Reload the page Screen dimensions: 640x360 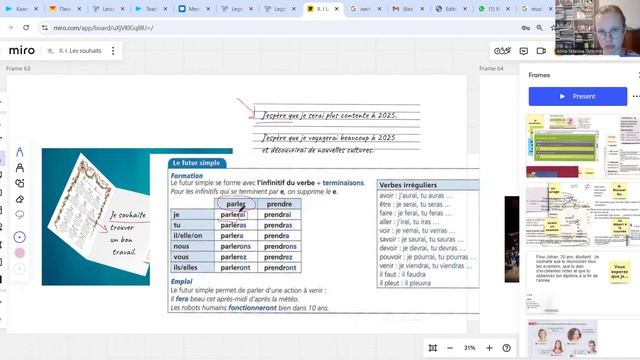26,27
